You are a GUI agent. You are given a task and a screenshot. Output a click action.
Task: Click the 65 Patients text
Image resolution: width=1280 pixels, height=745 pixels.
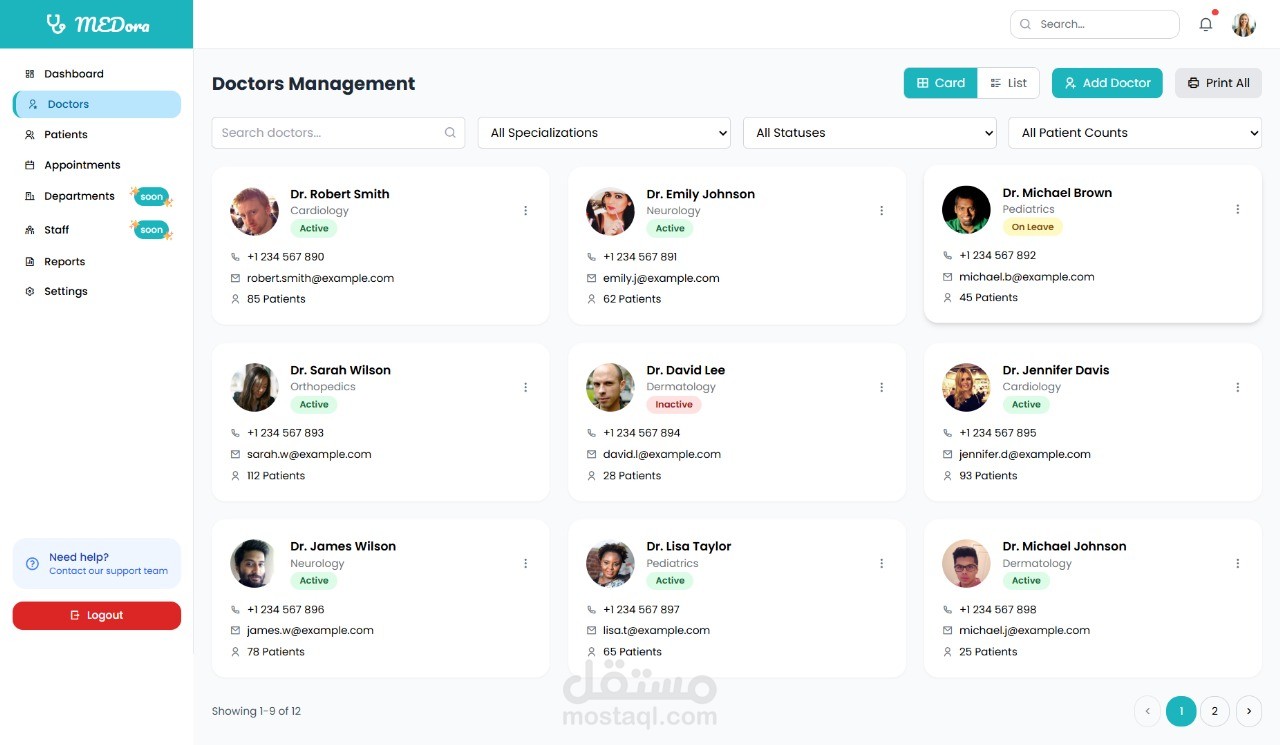pos(632,652)
